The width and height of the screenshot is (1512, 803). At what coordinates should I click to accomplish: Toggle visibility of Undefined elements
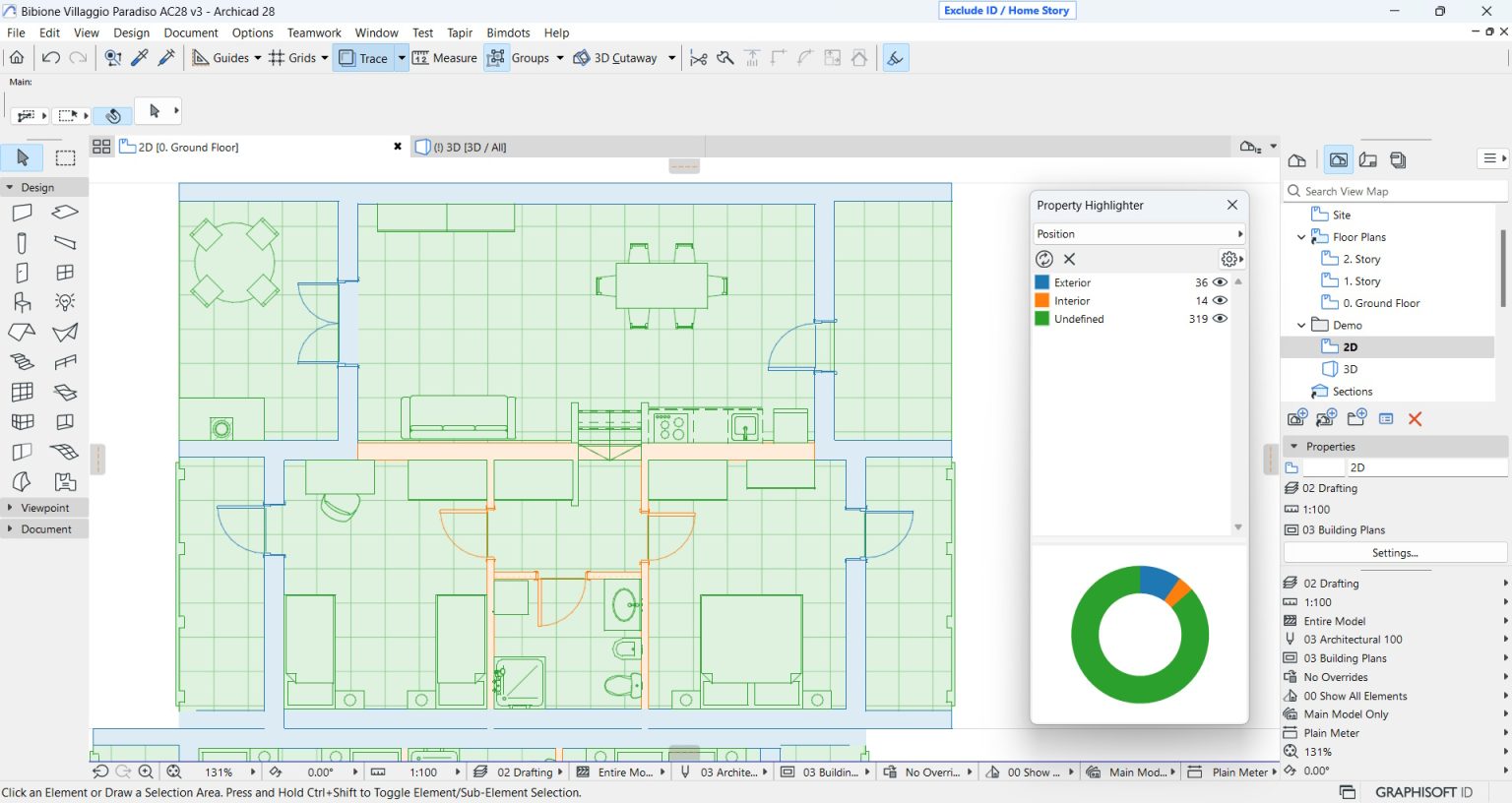(1221, 319)
